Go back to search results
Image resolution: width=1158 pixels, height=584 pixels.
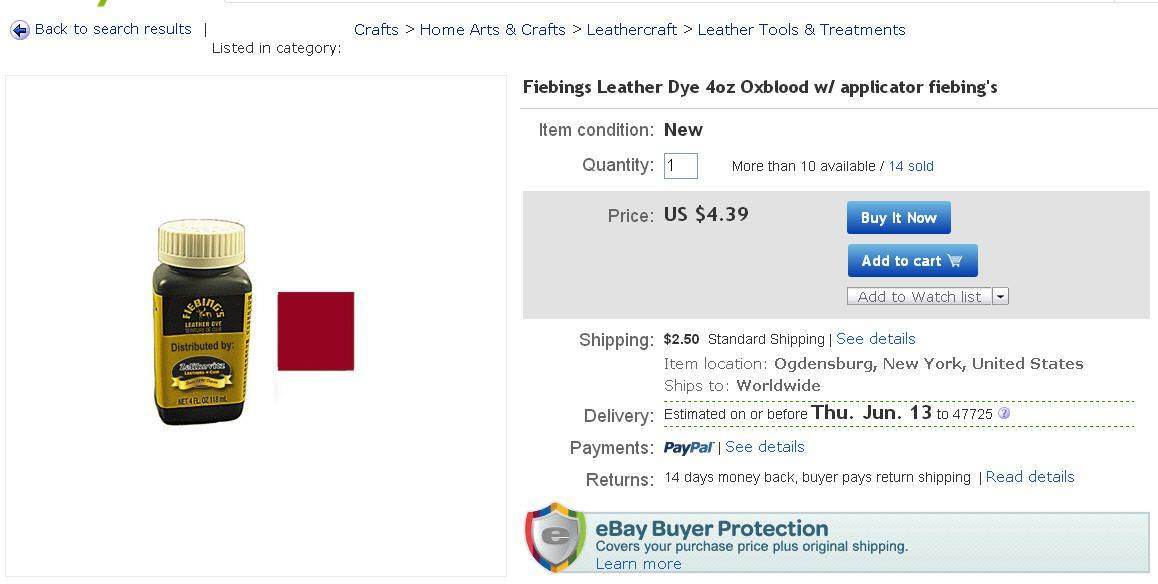(x=113, y=29)
